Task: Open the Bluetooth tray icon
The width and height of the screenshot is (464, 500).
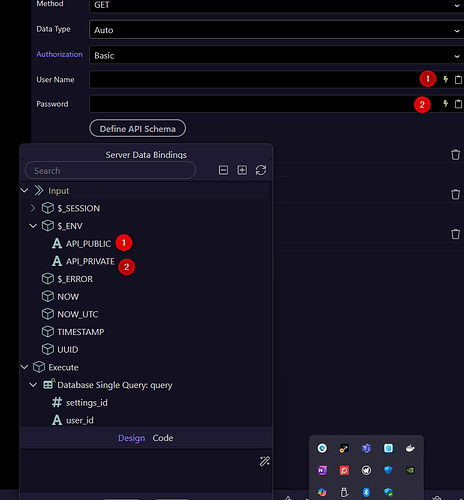Action: click(366, 492)
